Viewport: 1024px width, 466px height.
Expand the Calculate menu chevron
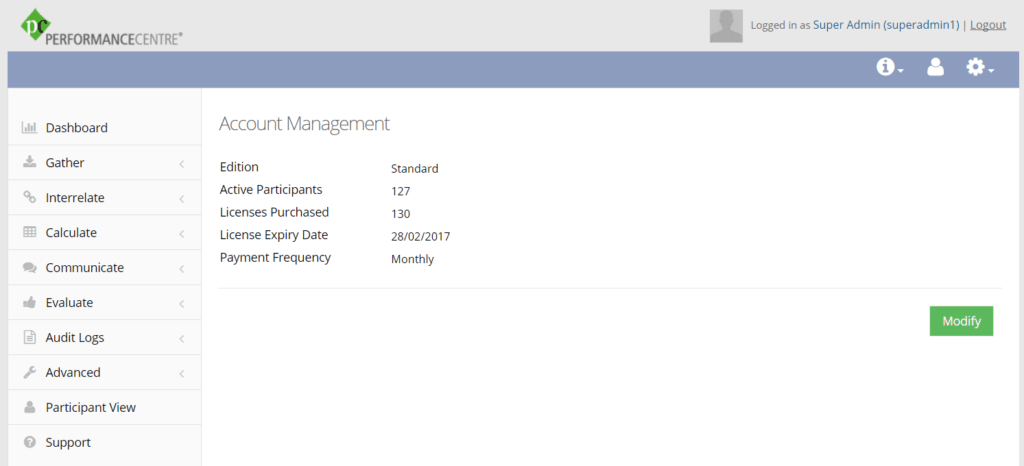182,234
